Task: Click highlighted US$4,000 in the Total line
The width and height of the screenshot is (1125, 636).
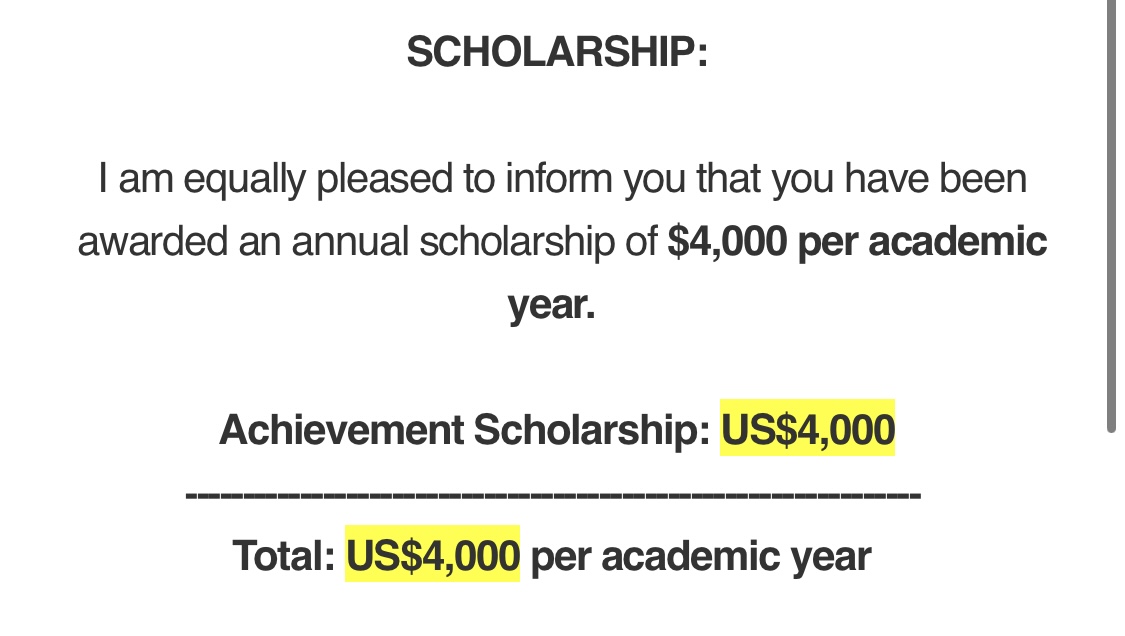Action: point(433,555)
